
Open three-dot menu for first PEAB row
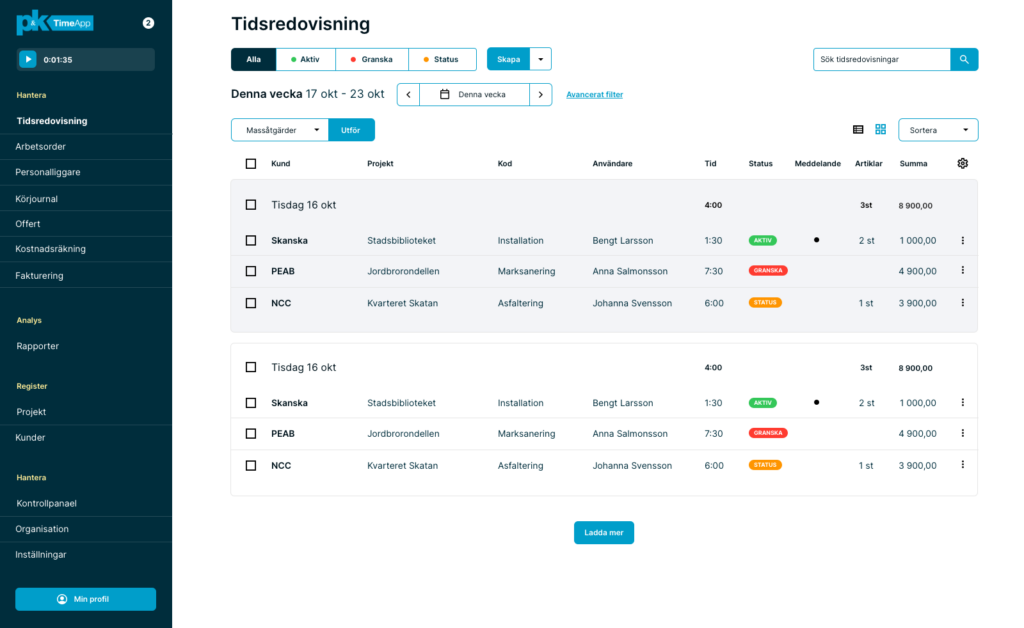pyautogui.click(x=962, y=271)
